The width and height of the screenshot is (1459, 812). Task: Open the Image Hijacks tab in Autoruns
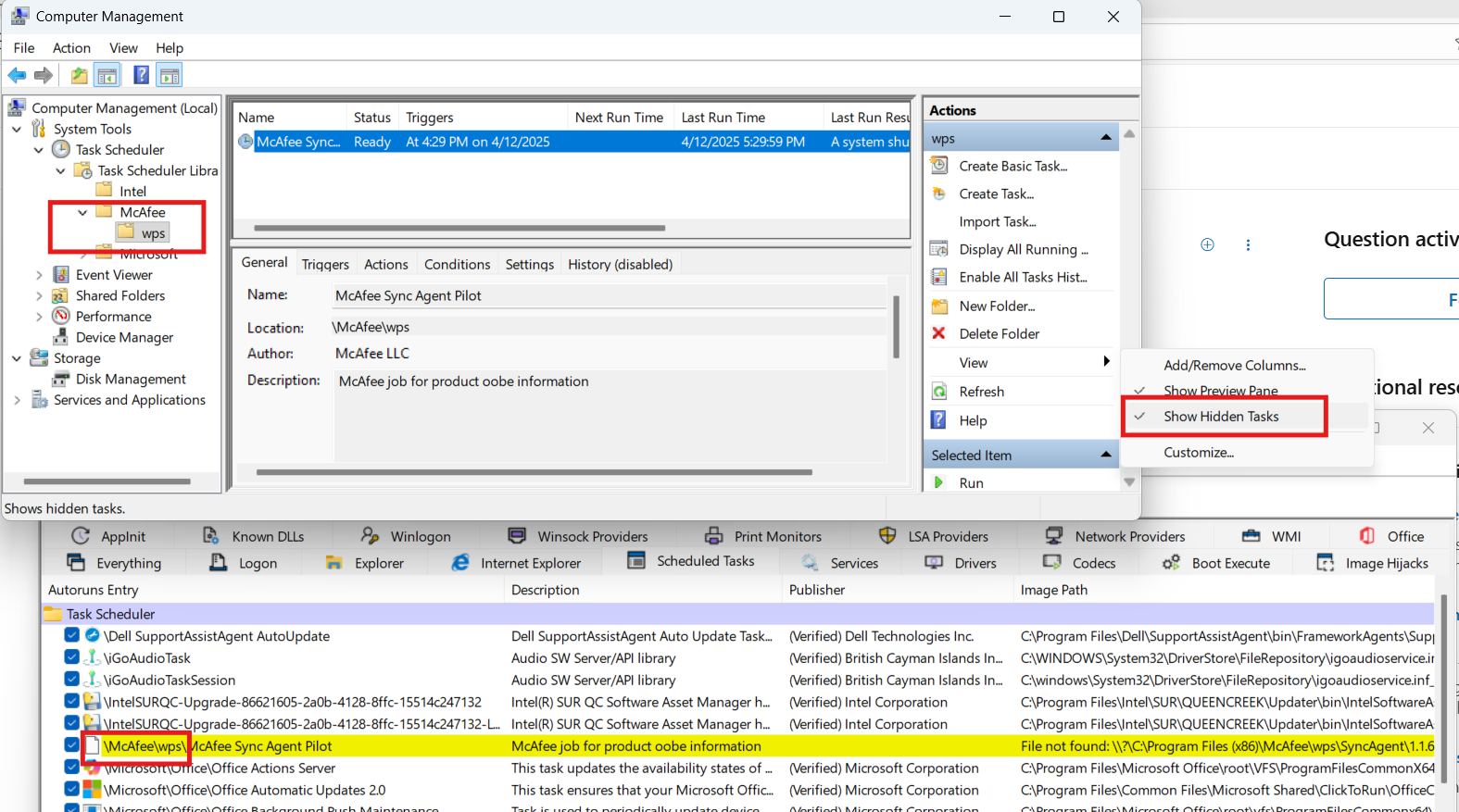(x=1372, y=563)
